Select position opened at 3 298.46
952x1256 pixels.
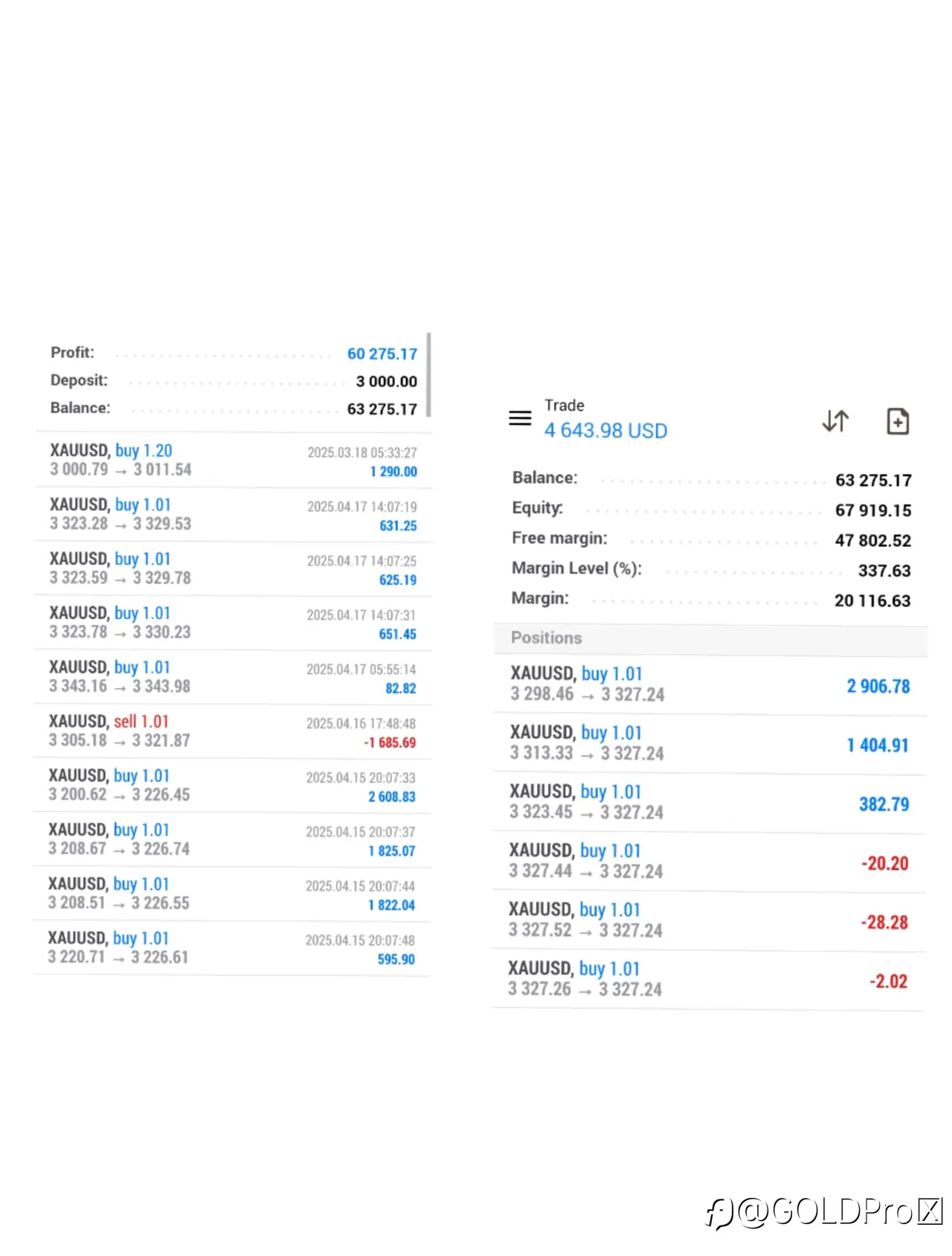(x=710, y=685)
